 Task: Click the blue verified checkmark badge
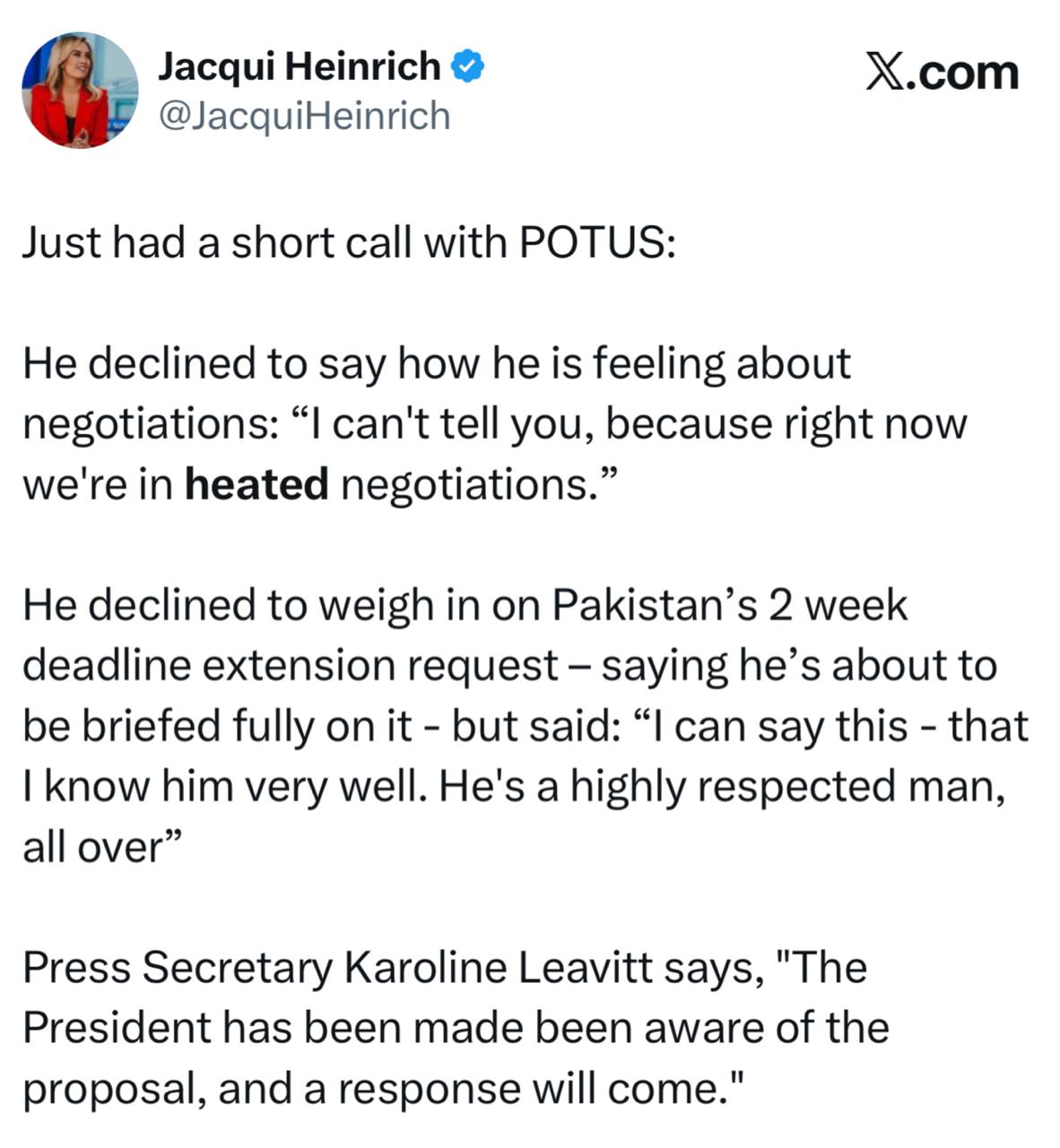click(467, 66)
